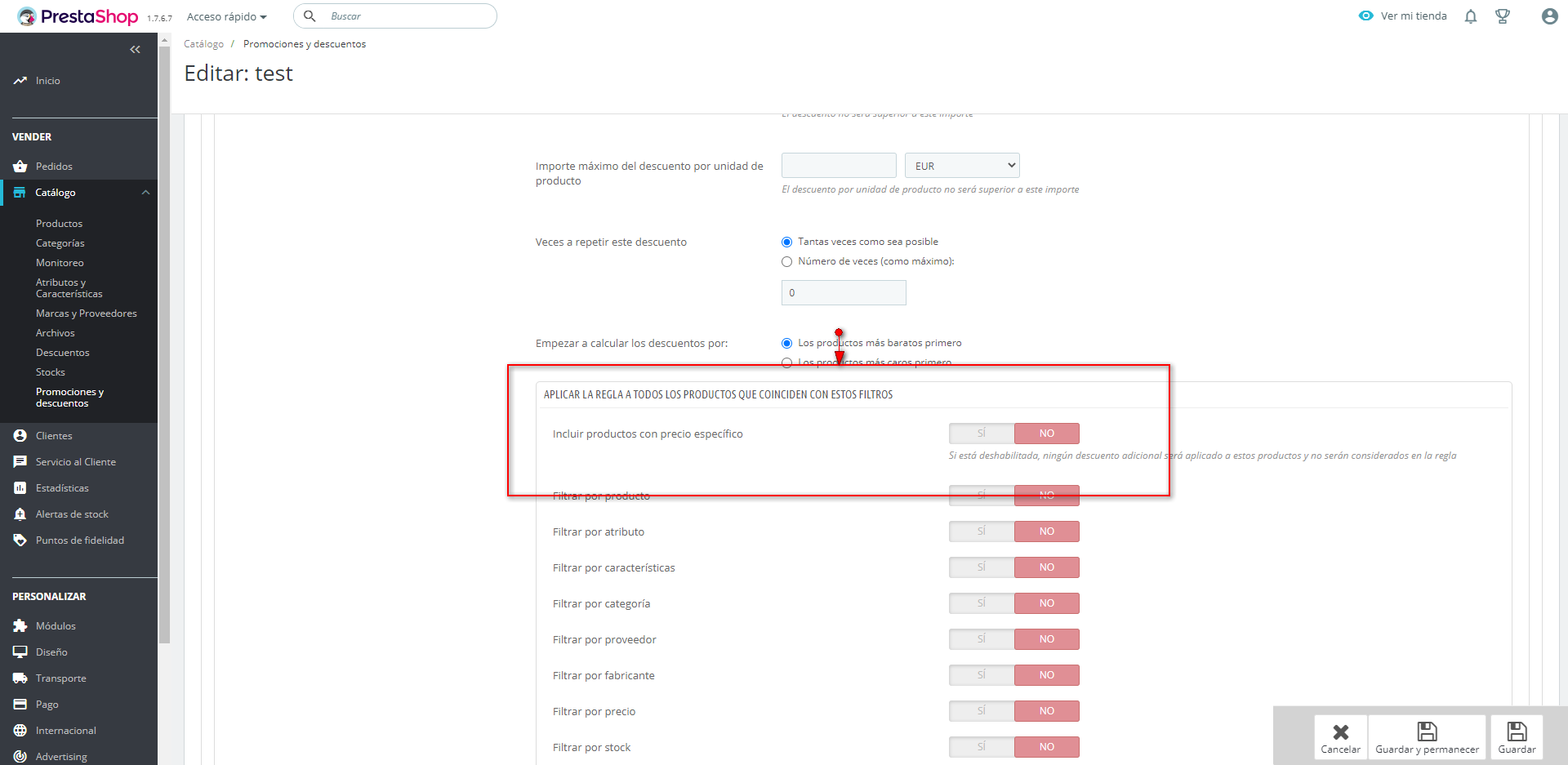Click the Pedidos basket icon
Image resolution: width=1568 pixels, height=765 pixels.
point(20,167)
